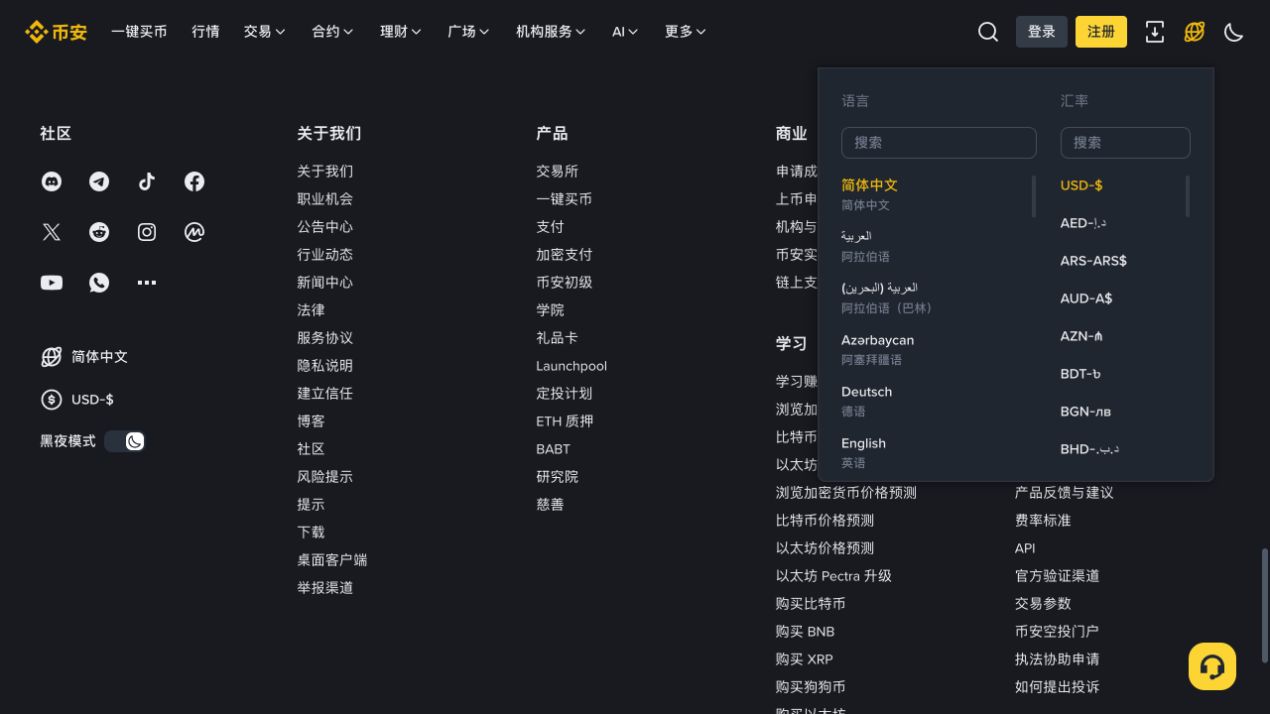Open the 行情 nav item
Image resolution: width=1270 pixels, height=714 pixels.
point(205,32)
